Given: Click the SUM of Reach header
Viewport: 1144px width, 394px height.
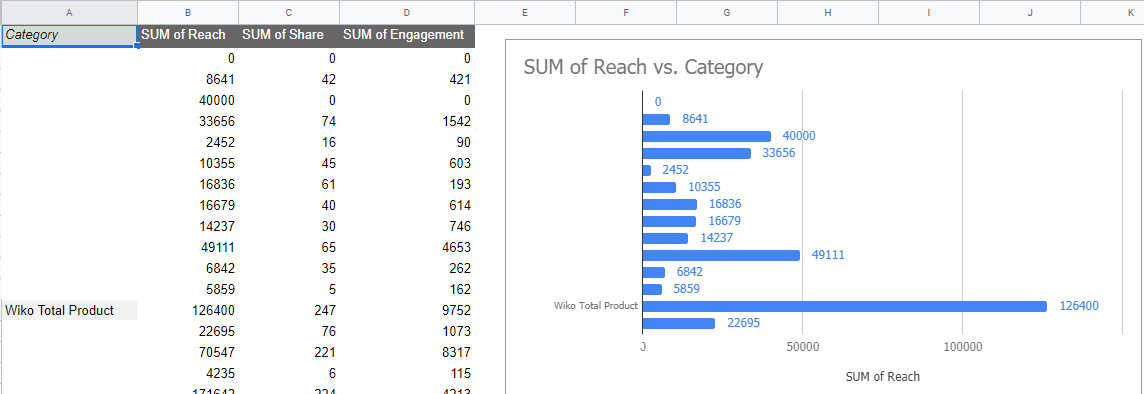Looking at the screenshot, I should (x=188, y=35).
